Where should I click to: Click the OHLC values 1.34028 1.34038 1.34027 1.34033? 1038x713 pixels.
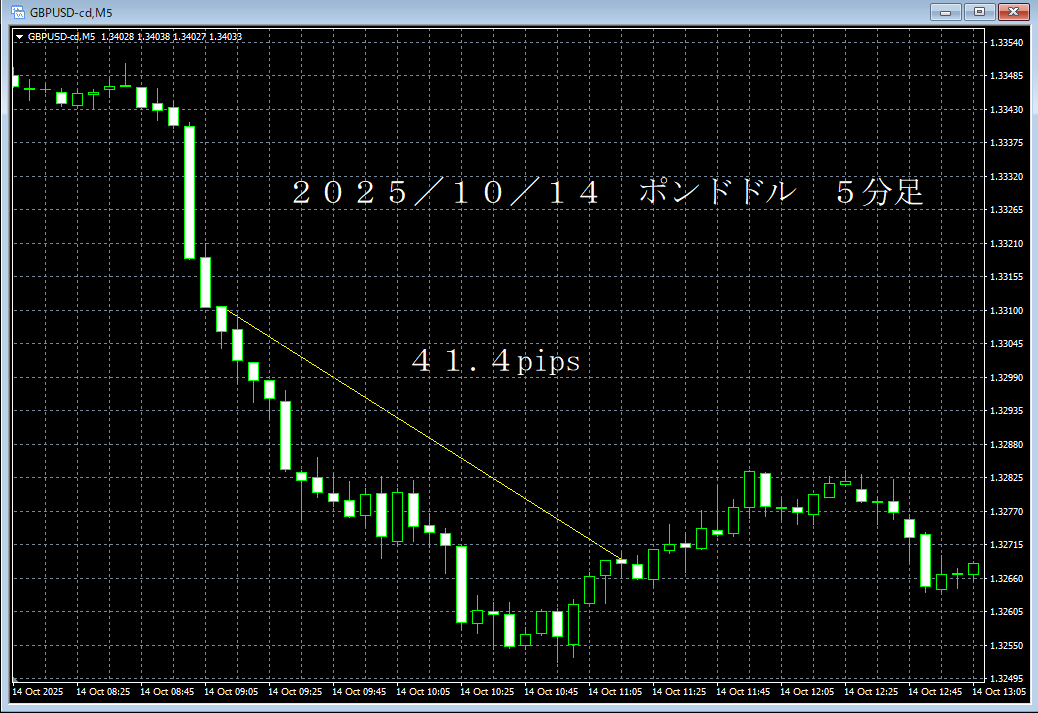[x=171, y=37]
